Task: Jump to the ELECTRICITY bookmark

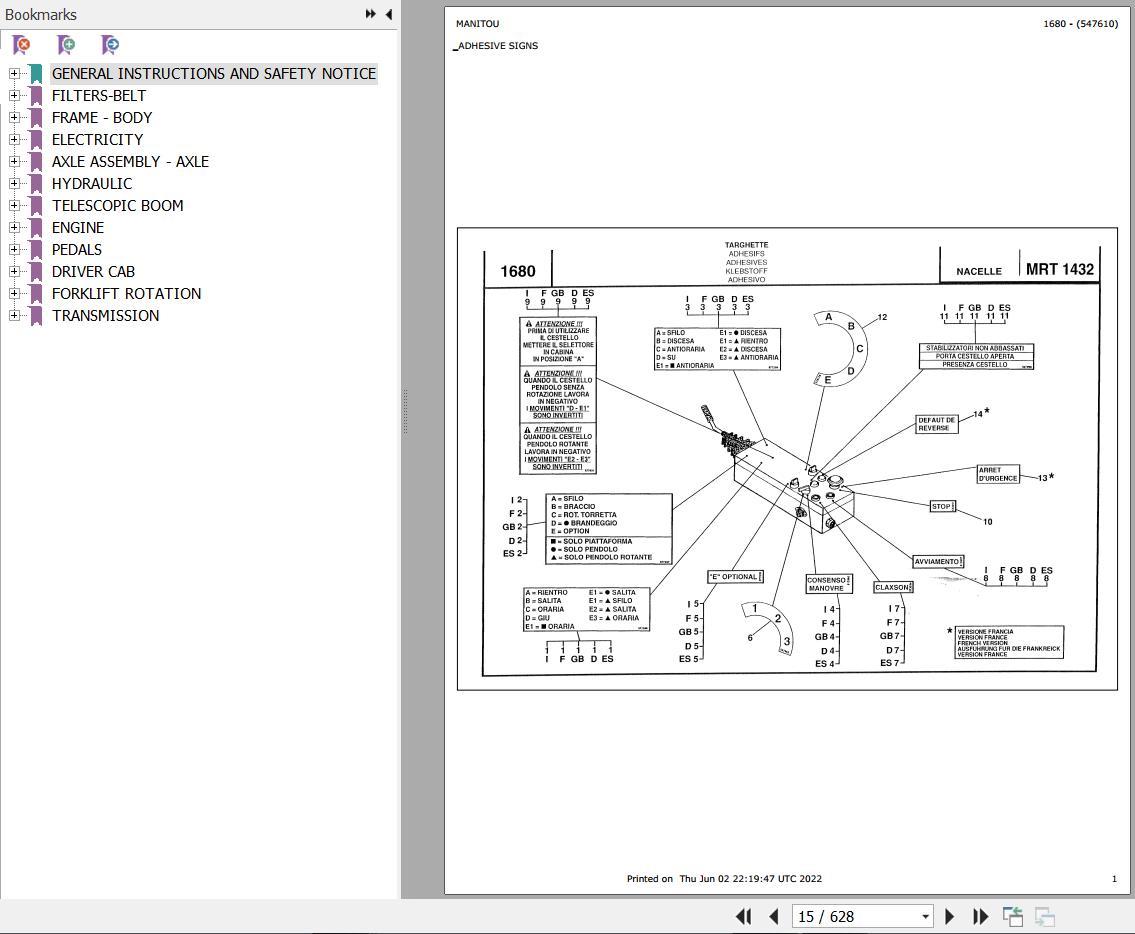Action: (97, 139)
